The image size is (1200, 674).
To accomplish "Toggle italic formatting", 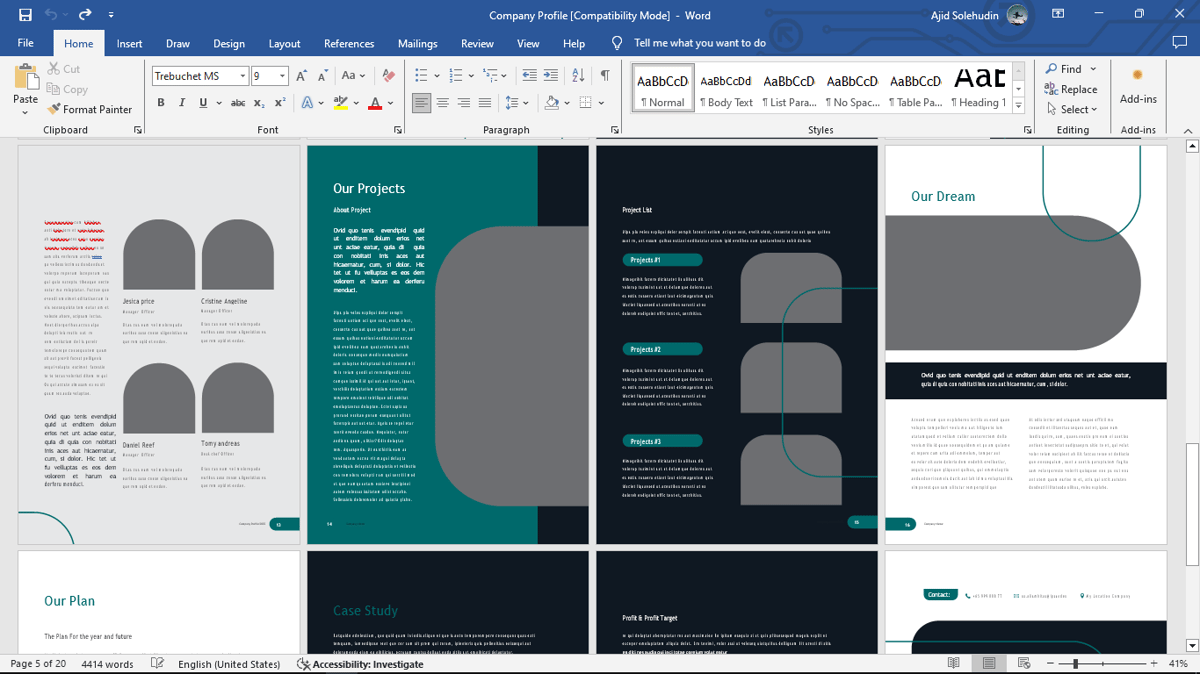I will coord(181,103).
